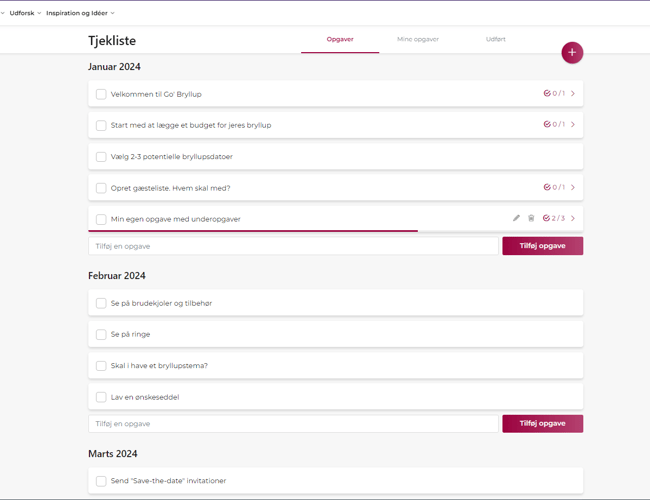The image size is (650, 500).
Task: Switch to the 'Udført' tab
Action: (x=495, y=39)
